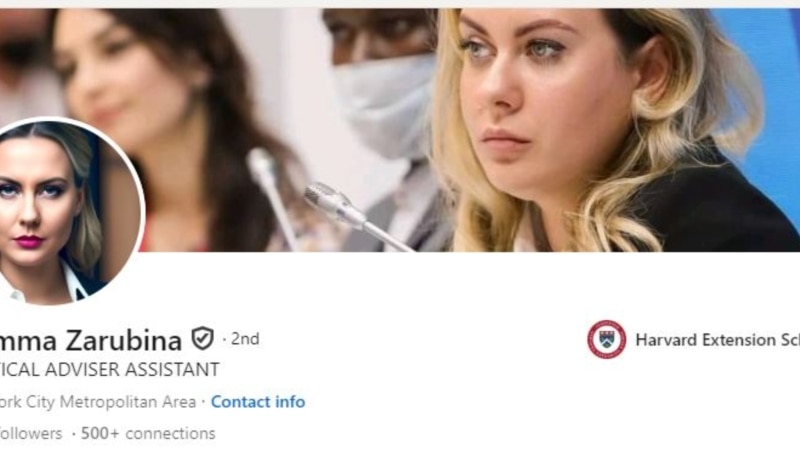Click the gray strip above the banner
The image size is (800, 450).
[x=400, y=4]
